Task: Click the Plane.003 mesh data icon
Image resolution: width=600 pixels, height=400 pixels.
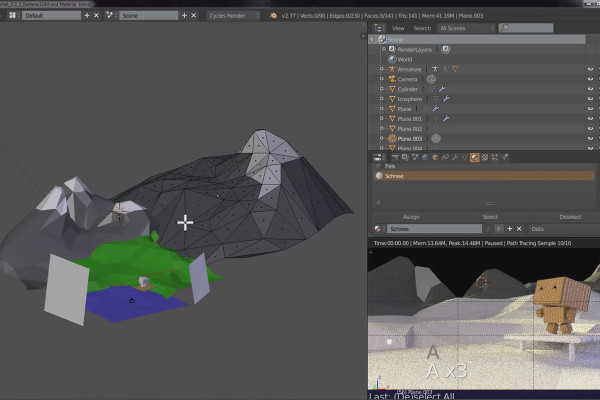Action: coord(436,139)
